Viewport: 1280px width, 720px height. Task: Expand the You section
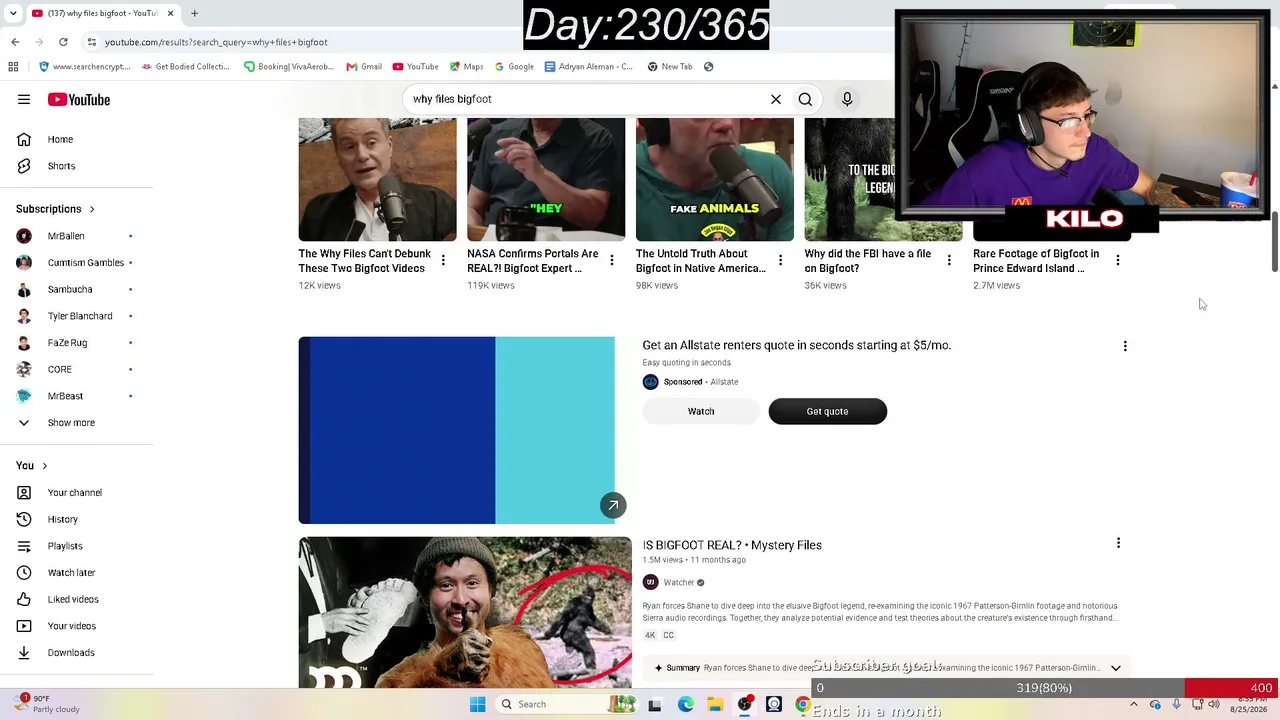coord(32,465)
